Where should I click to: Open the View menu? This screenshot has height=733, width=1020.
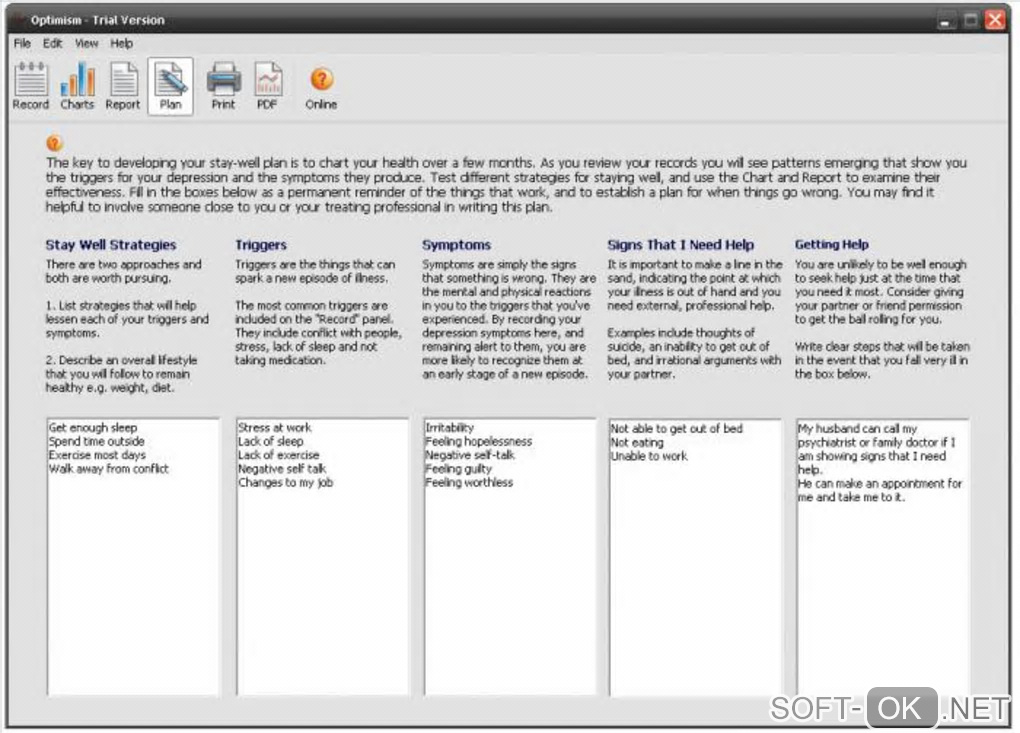(87, 44)
